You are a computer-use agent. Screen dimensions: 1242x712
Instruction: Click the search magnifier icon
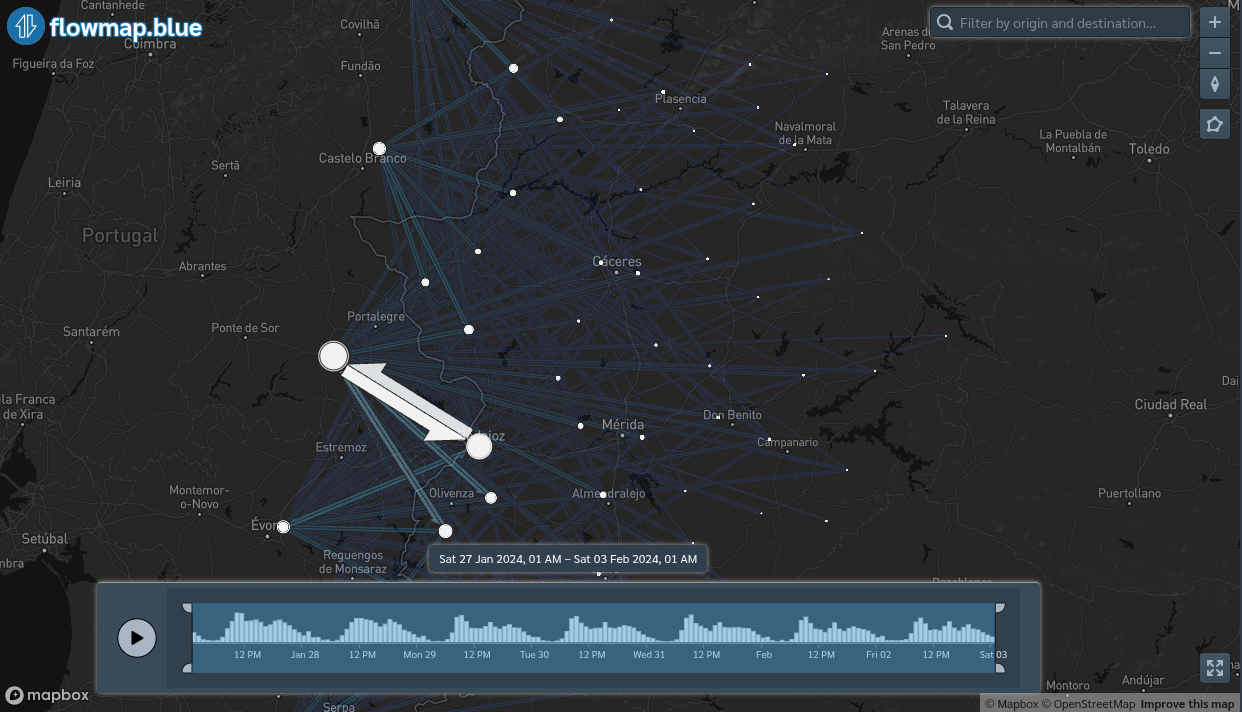click(x=944, y=23)
